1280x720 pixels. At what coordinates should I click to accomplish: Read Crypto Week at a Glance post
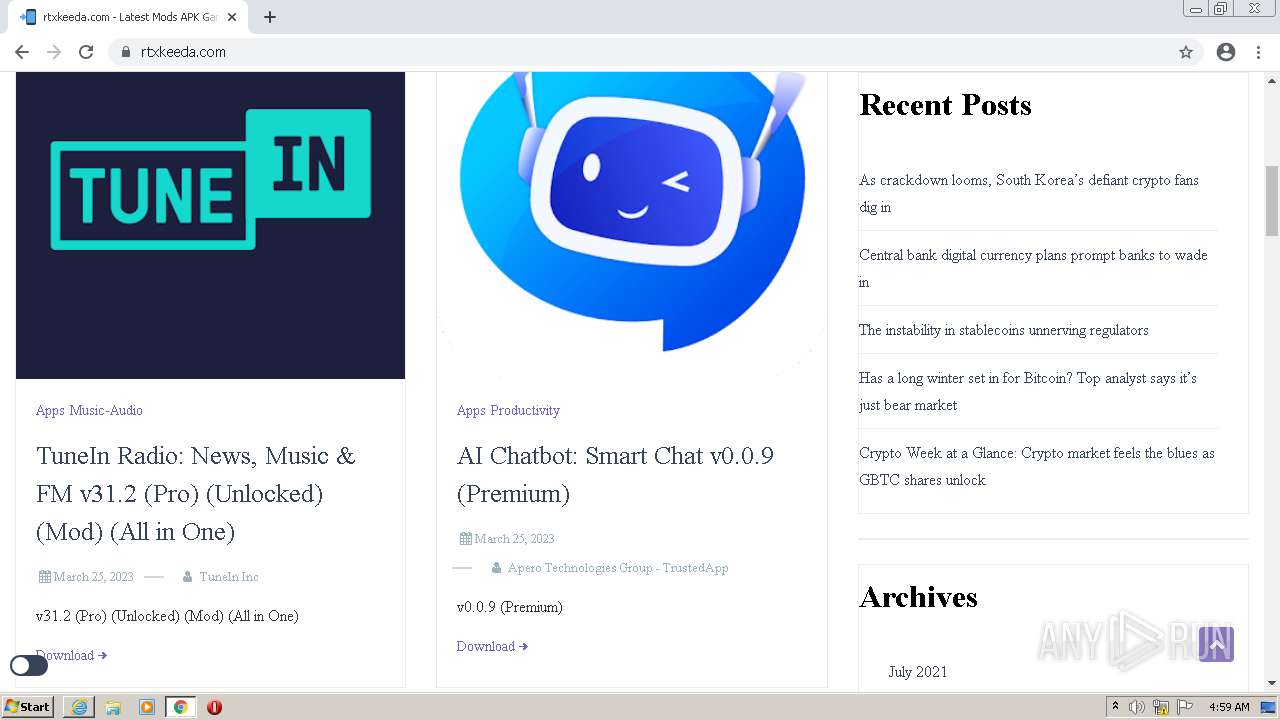pyautogui.click(x=1037, y=467)
